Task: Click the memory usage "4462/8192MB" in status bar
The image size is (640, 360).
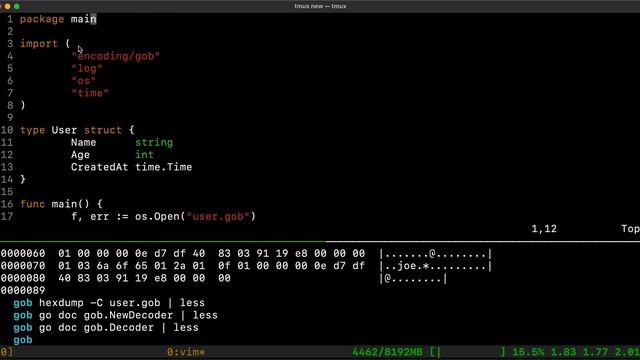Action: tap(387, 352)
